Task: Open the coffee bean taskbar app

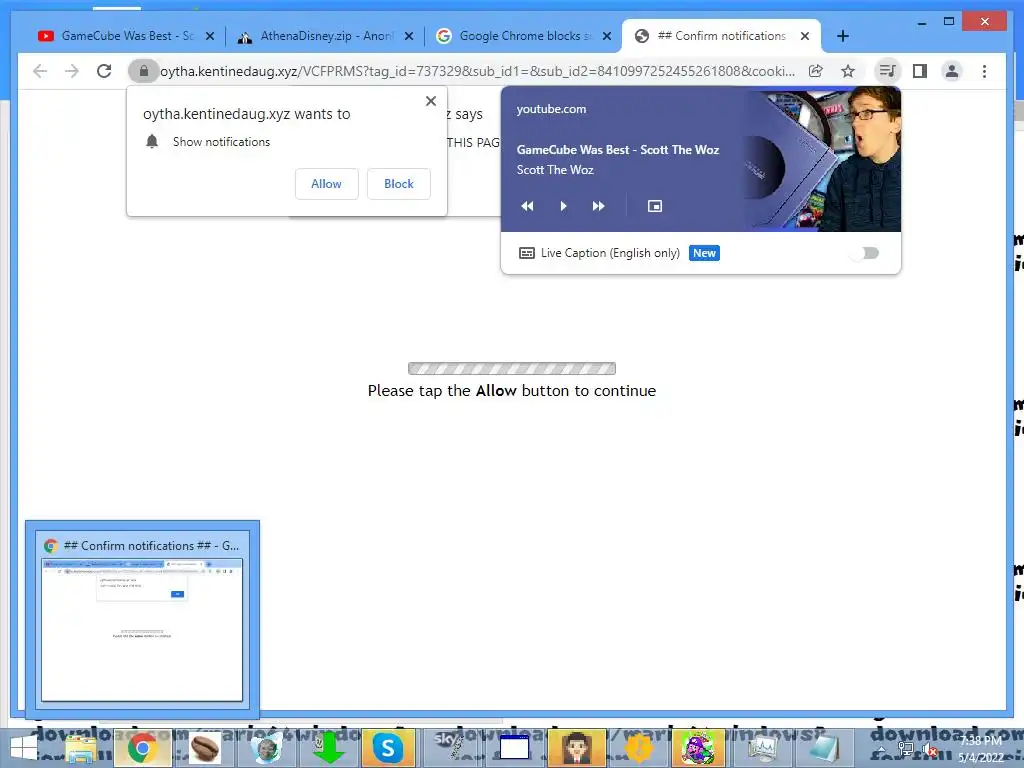Action: (204, 748)
